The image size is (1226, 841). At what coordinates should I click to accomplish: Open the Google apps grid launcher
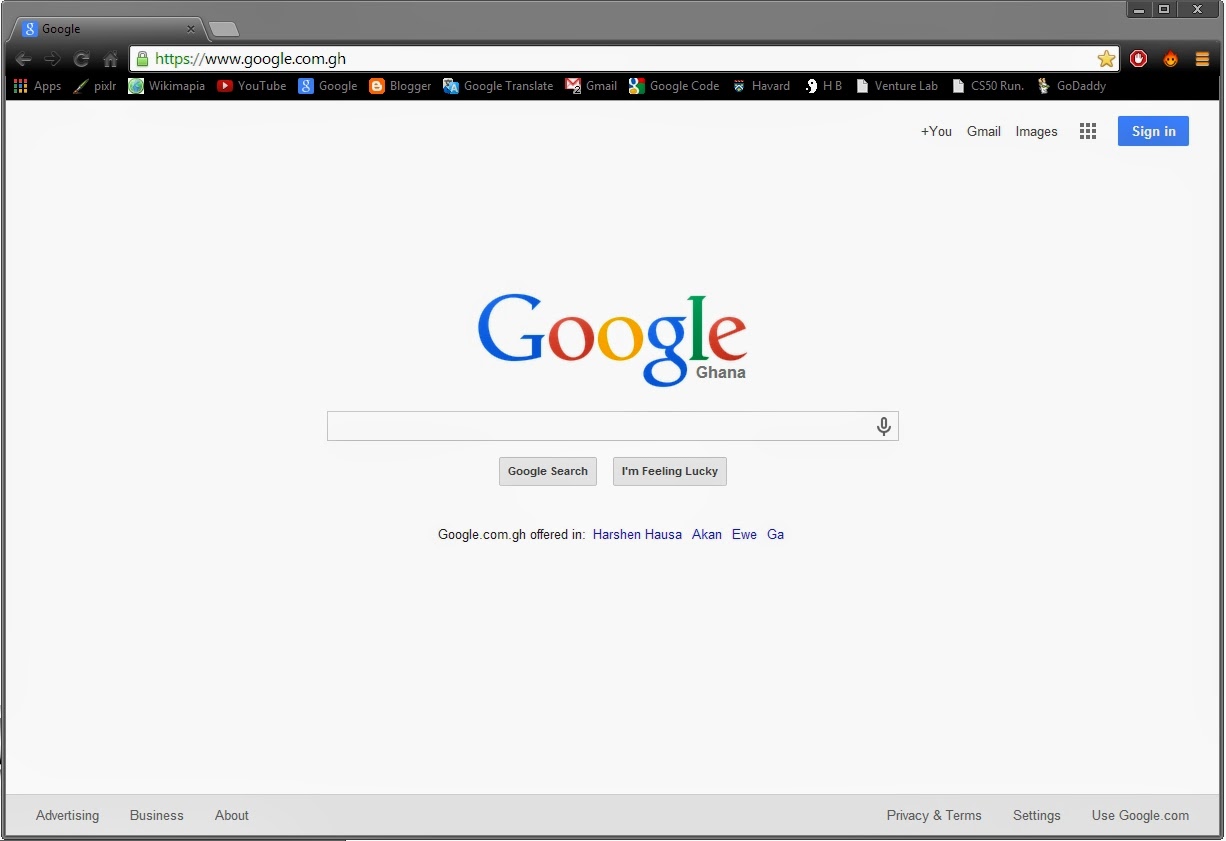pyautogui.click(x=1088, y=131)
